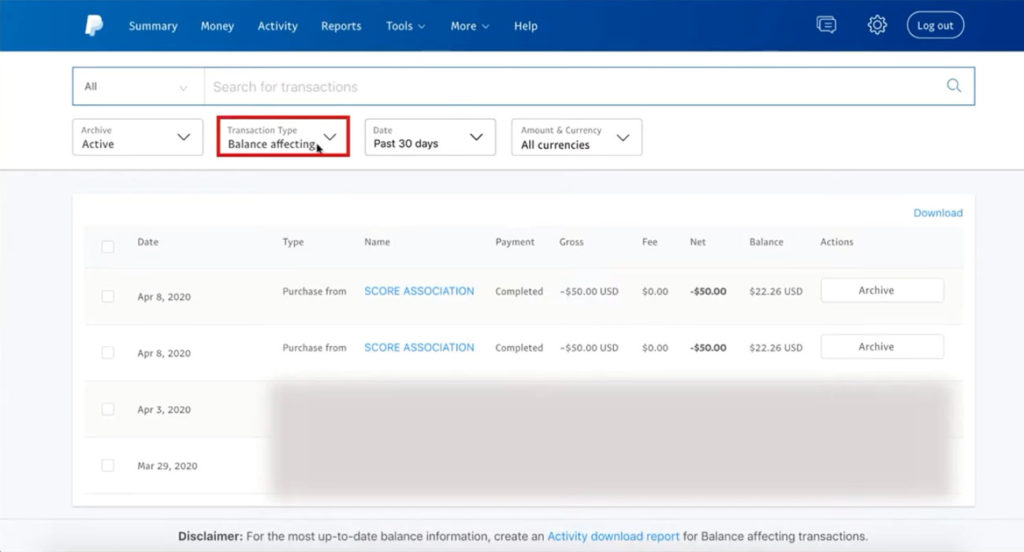Screen dimensions: 1024x552
Task: Open the message center icon
Action: pyautogui.click(x=826, y=26)
